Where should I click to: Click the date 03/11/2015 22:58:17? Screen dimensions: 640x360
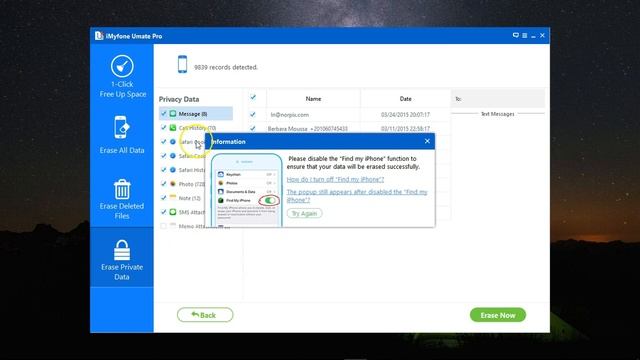(405, 129)
